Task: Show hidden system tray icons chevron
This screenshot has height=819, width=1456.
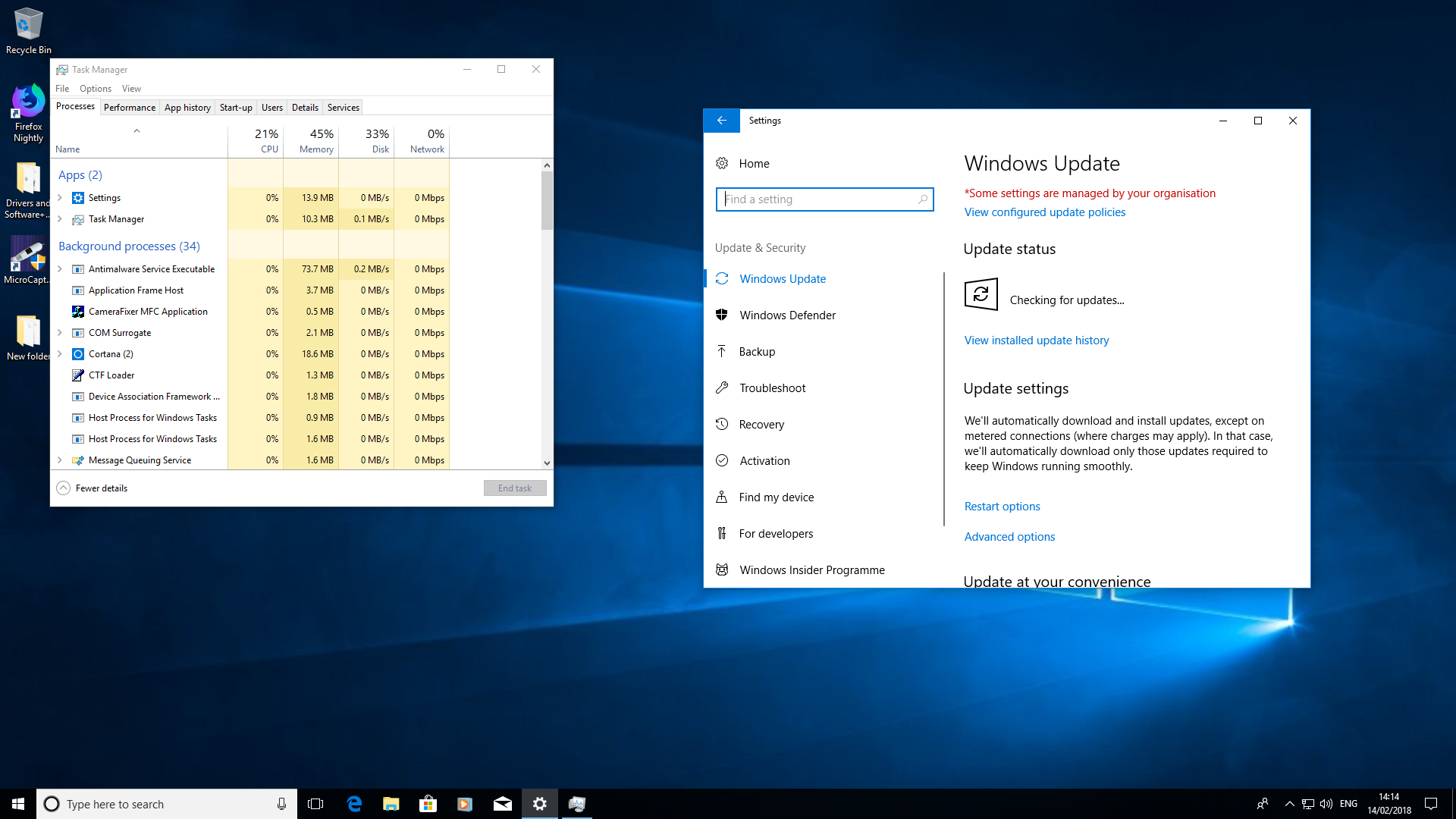Action: click(x=1289, y=804)
